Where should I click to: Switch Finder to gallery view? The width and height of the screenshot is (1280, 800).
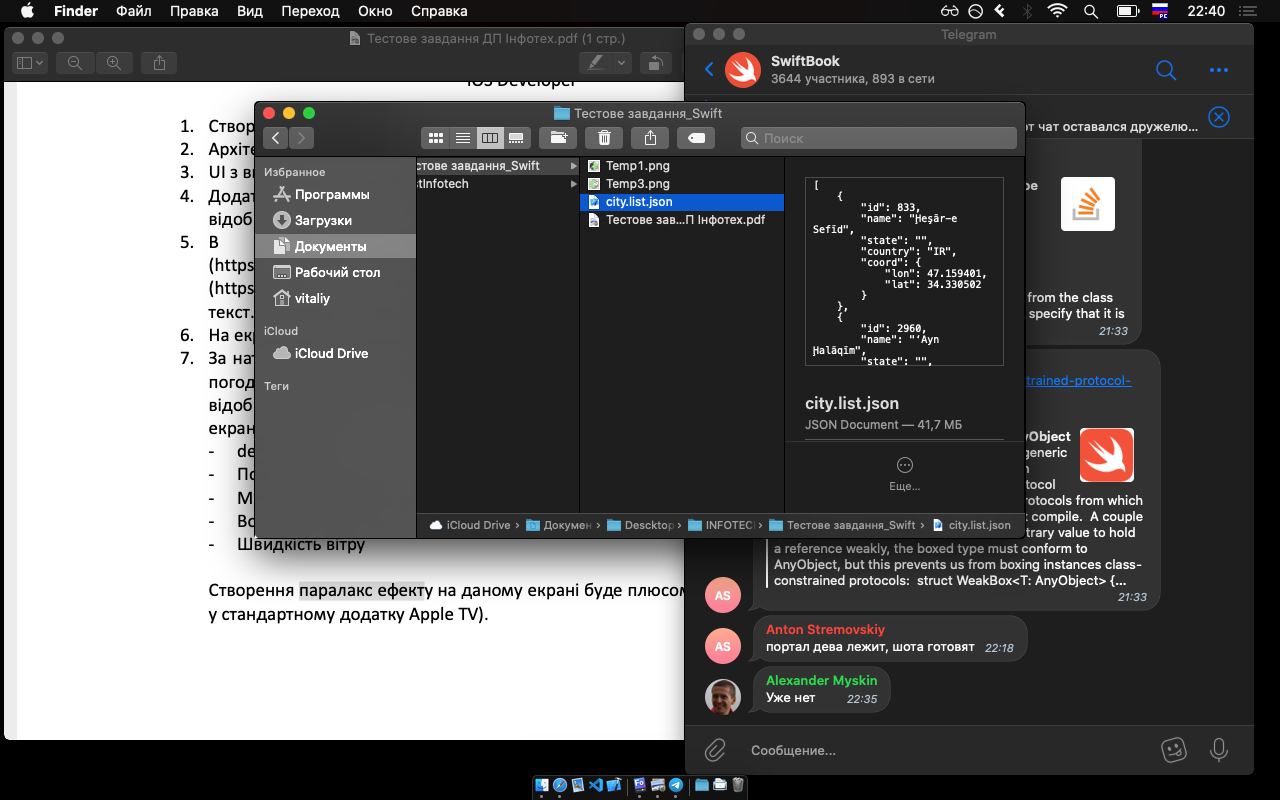tap(516, 138)
